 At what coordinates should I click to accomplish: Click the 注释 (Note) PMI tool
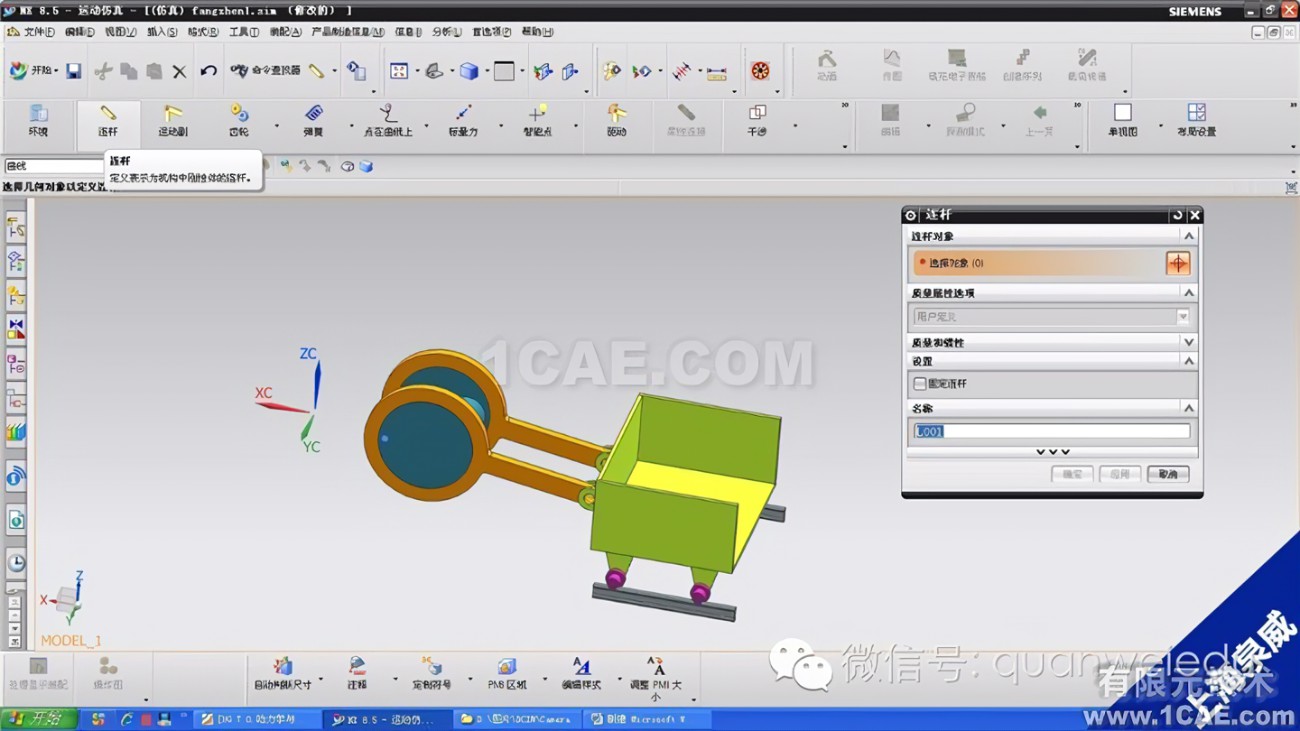(357, 674)
